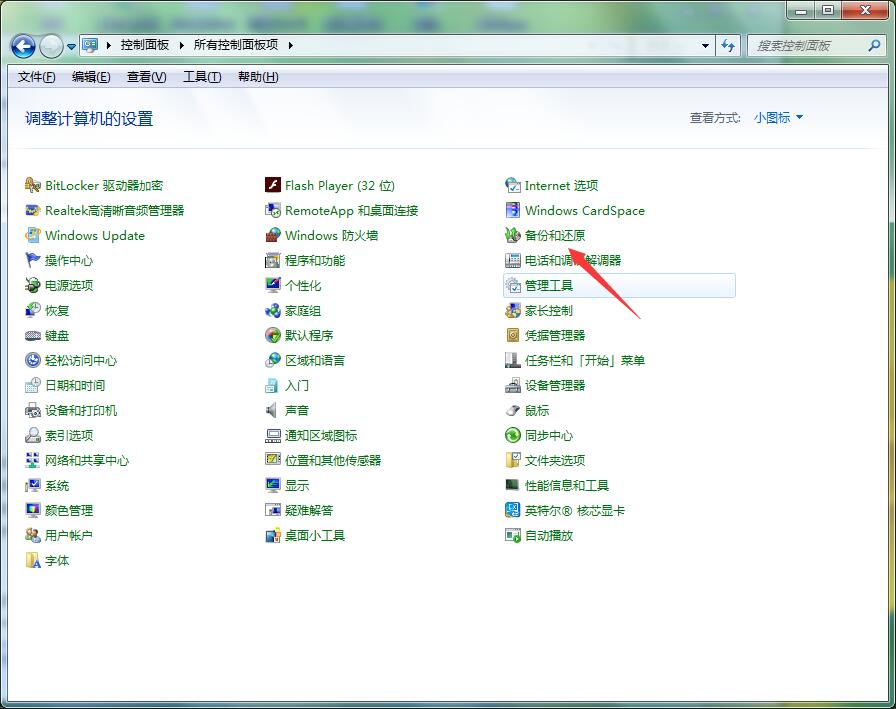Open the 字体 link

(x=57, y=560)
